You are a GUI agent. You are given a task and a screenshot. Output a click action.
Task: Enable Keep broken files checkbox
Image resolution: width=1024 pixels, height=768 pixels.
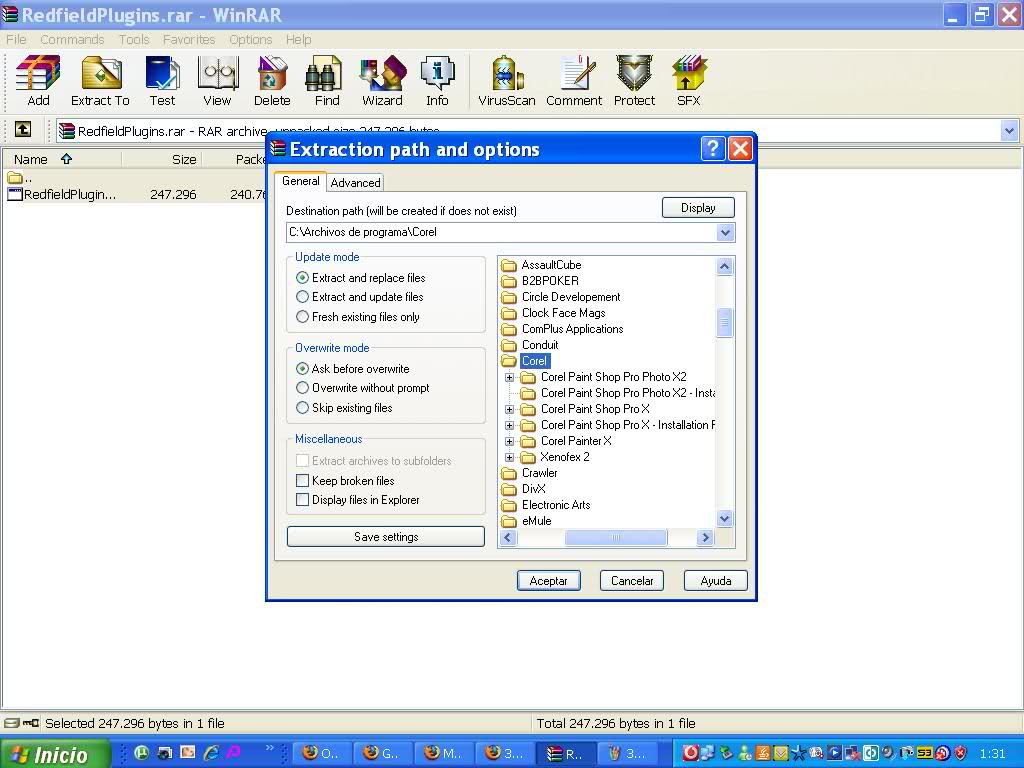click(302, 481)
